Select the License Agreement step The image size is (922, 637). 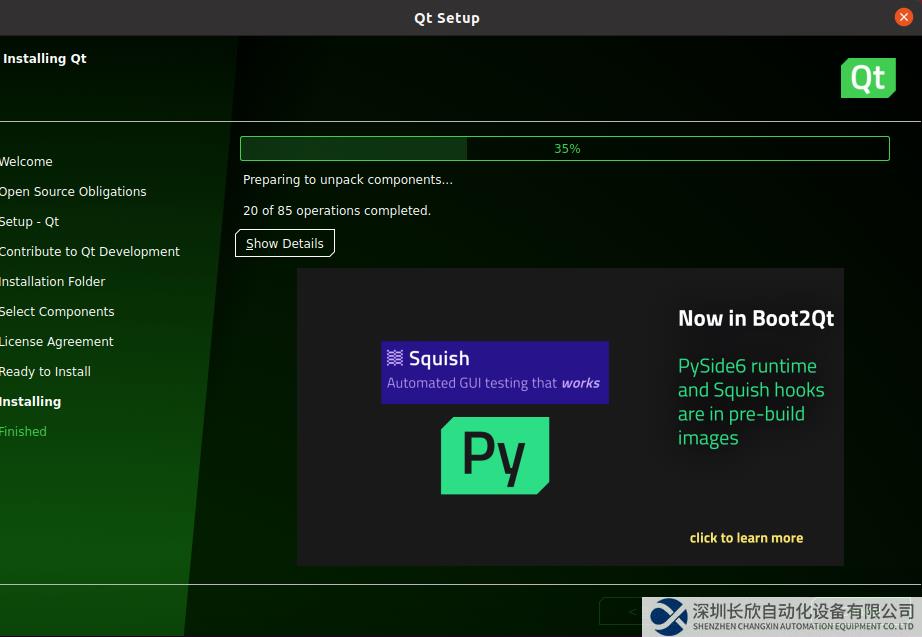pyautogui.click(x=56, y=341)
